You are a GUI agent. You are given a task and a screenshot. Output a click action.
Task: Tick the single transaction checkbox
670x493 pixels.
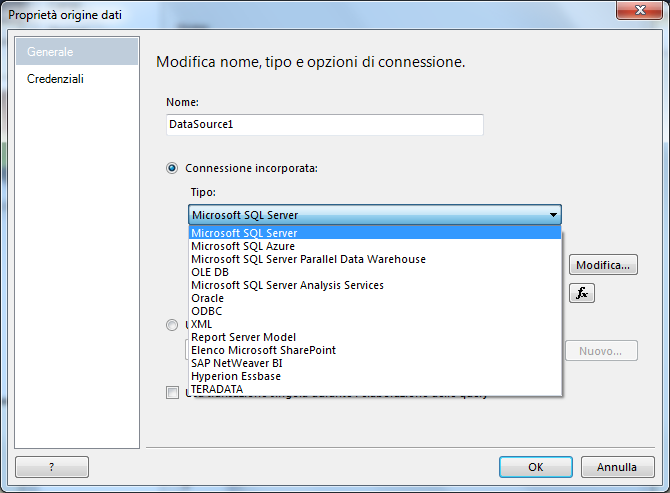(x=172, y=392)
